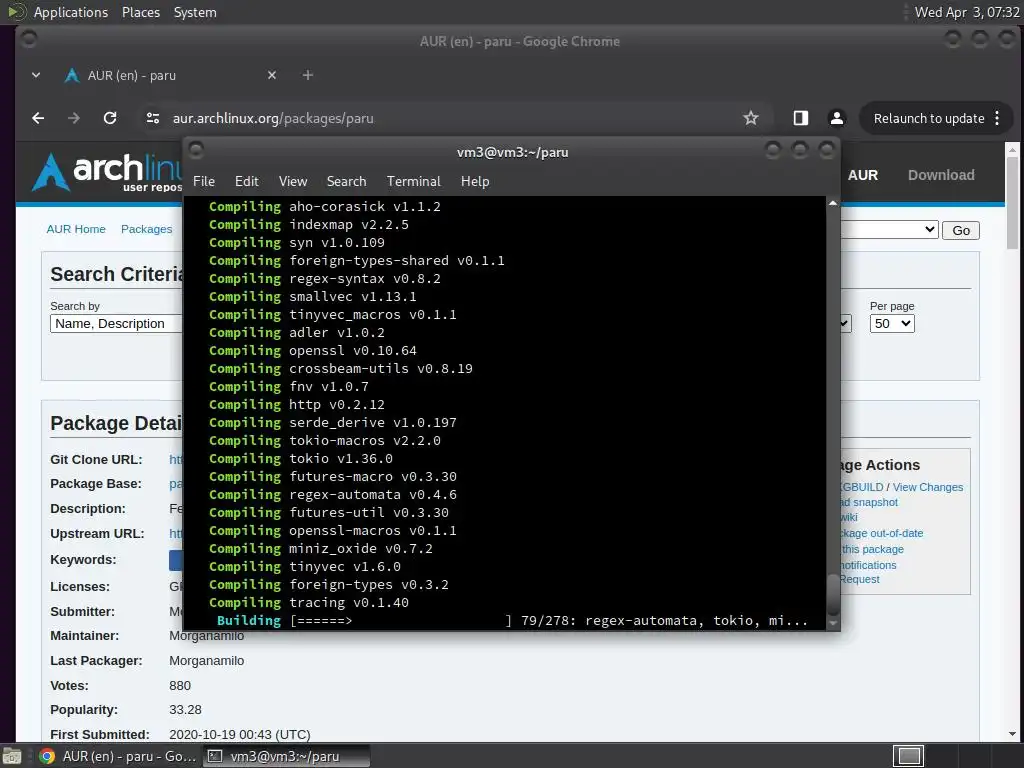Image resolution: width=1024 pixels, height=768 pixels.
Task: Click the Chrome page vertical scrollbar thumb
Action: [1012, 202]
